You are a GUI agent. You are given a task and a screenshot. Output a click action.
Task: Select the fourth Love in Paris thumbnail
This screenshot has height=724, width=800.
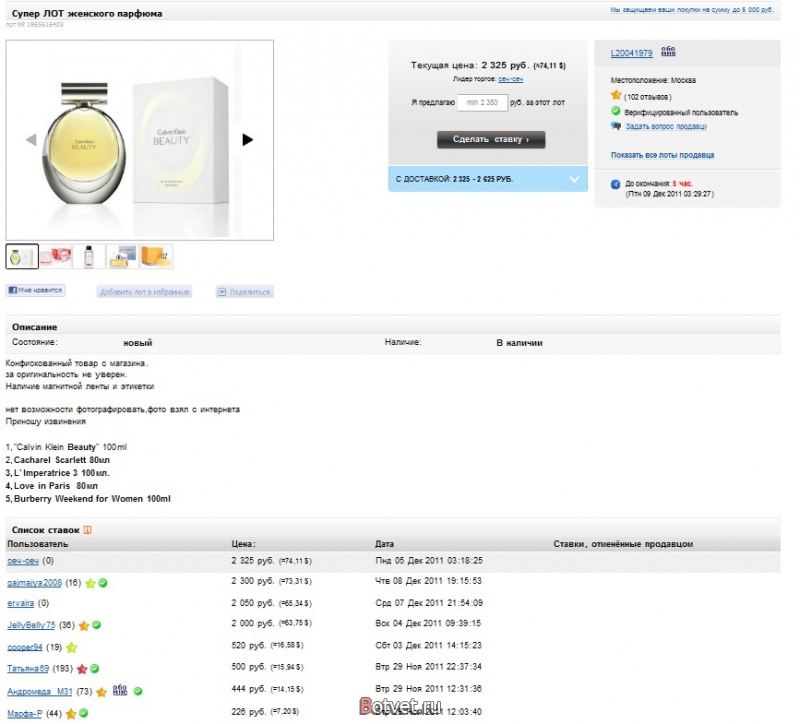[122, 256]
